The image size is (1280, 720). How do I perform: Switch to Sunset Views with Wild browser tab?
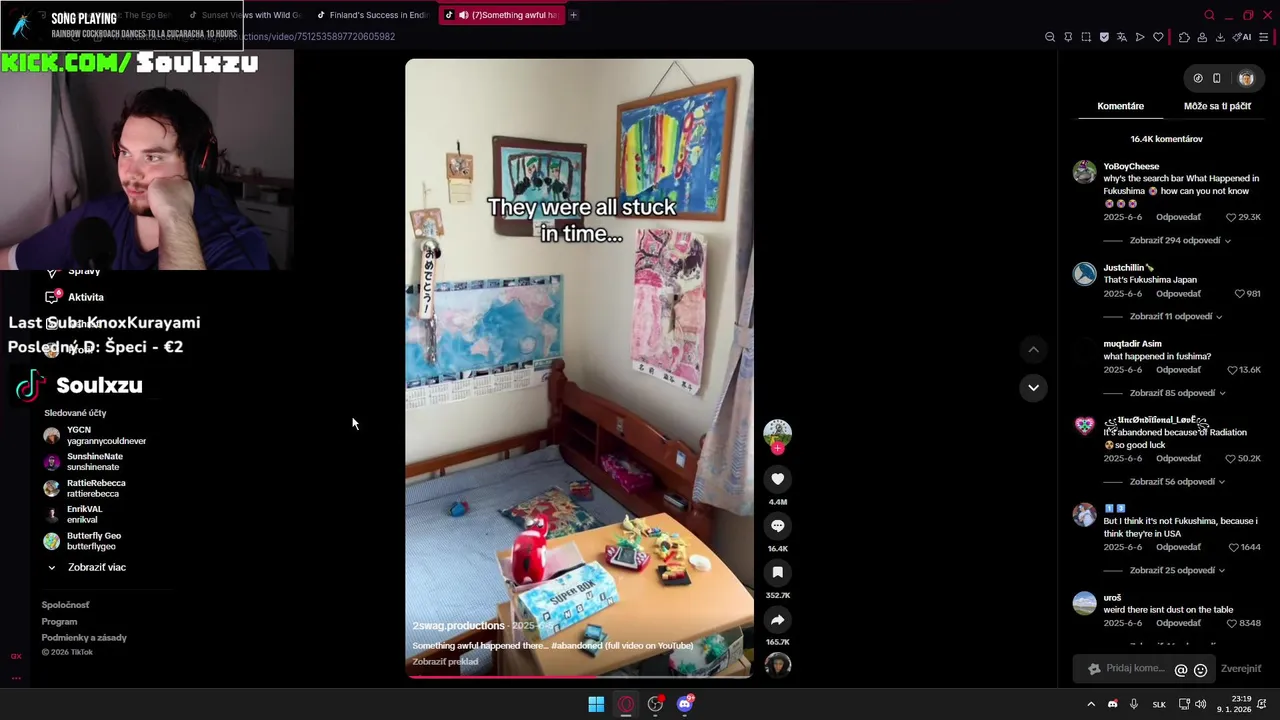tap(244, 15)
